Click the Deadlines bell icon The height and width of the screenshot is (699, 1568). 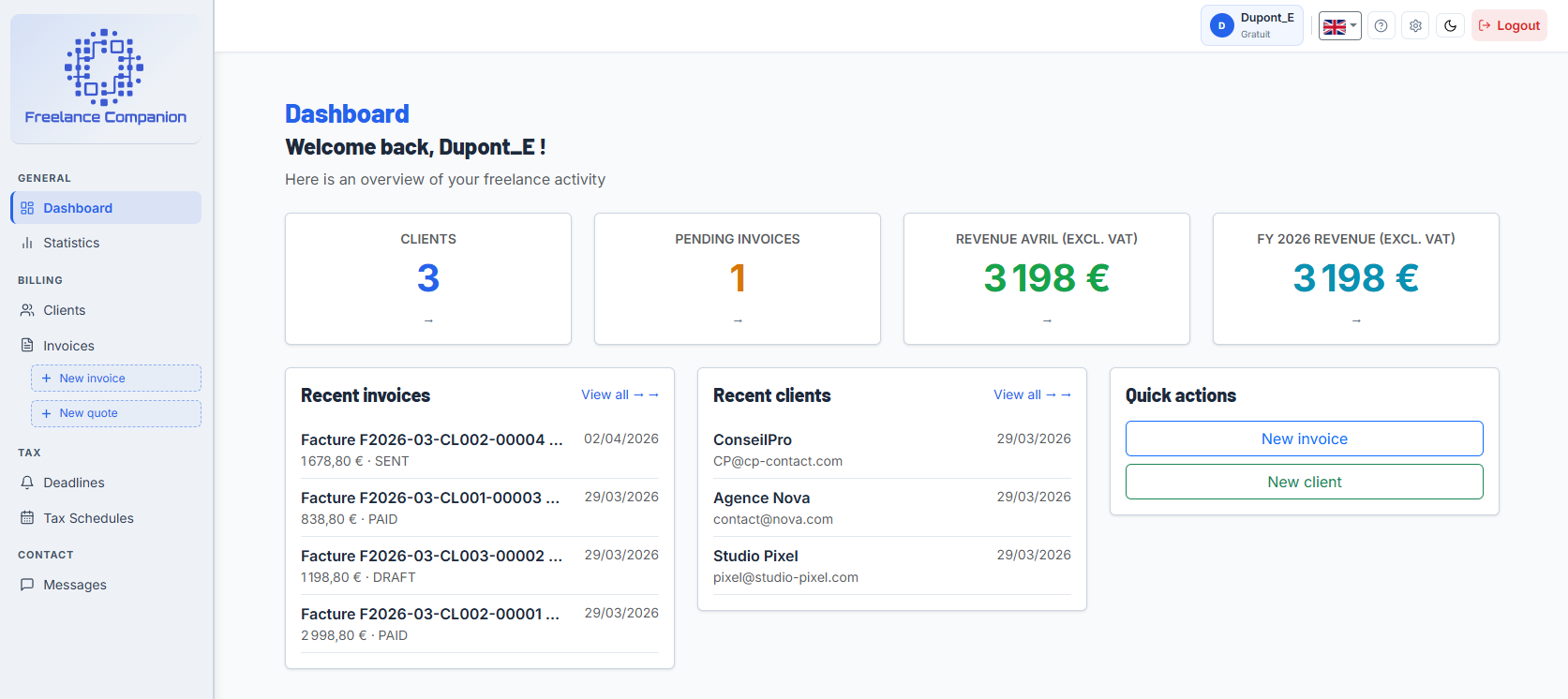27,483
